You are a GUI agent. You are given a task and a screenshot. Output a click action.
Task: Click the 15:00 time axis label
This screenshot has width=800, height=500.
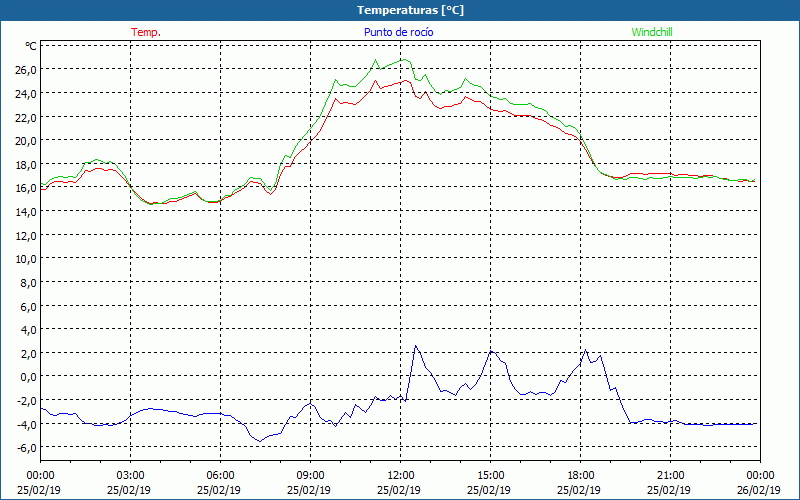click(x=490, y=476)
